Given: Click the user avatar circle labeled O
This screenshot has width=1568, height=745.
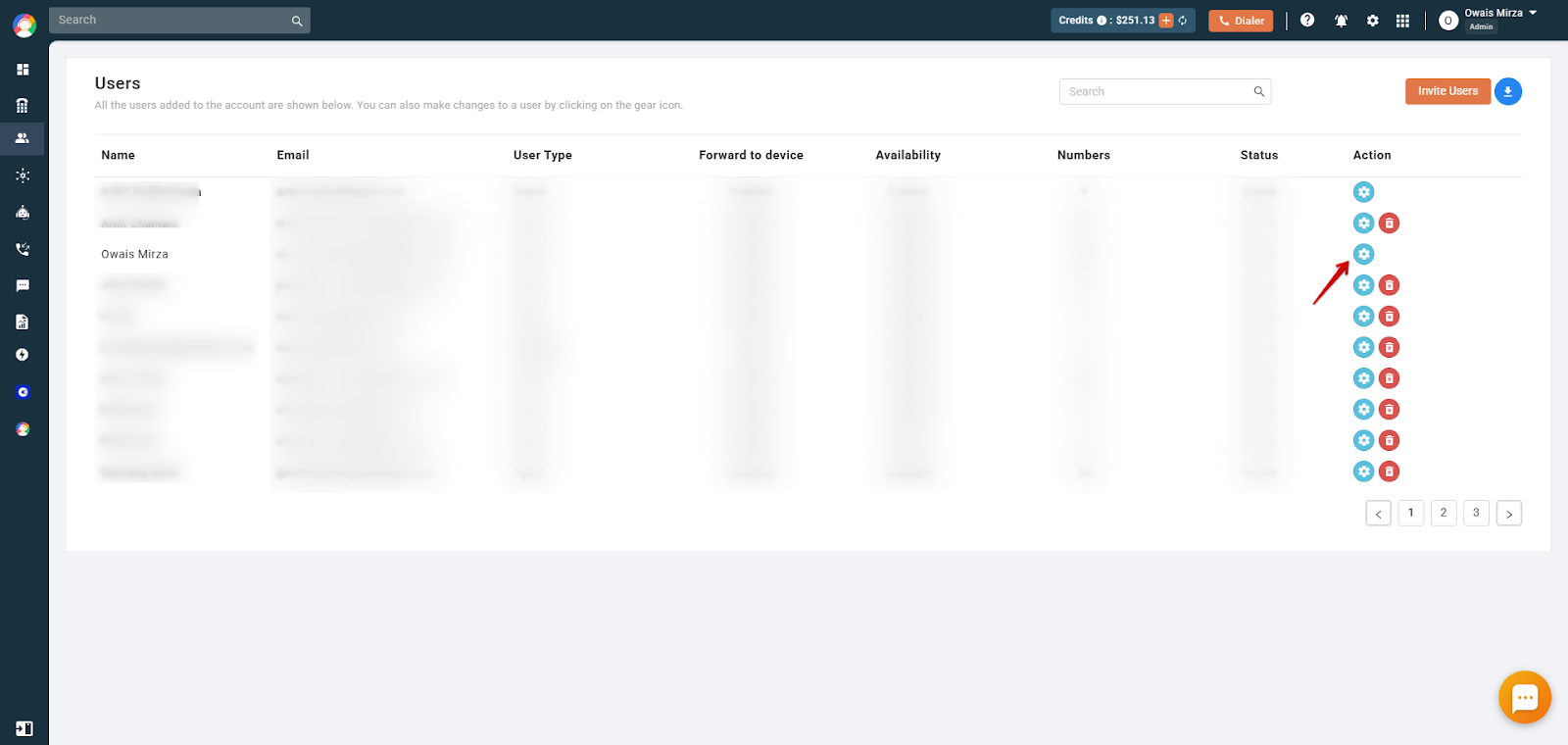Looking at the screenshot, I should 1448,21.
